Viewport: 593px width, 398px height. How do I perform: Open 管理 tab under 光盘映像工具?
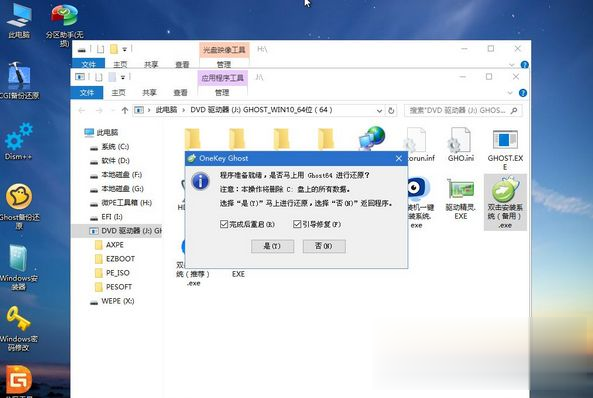224,64
